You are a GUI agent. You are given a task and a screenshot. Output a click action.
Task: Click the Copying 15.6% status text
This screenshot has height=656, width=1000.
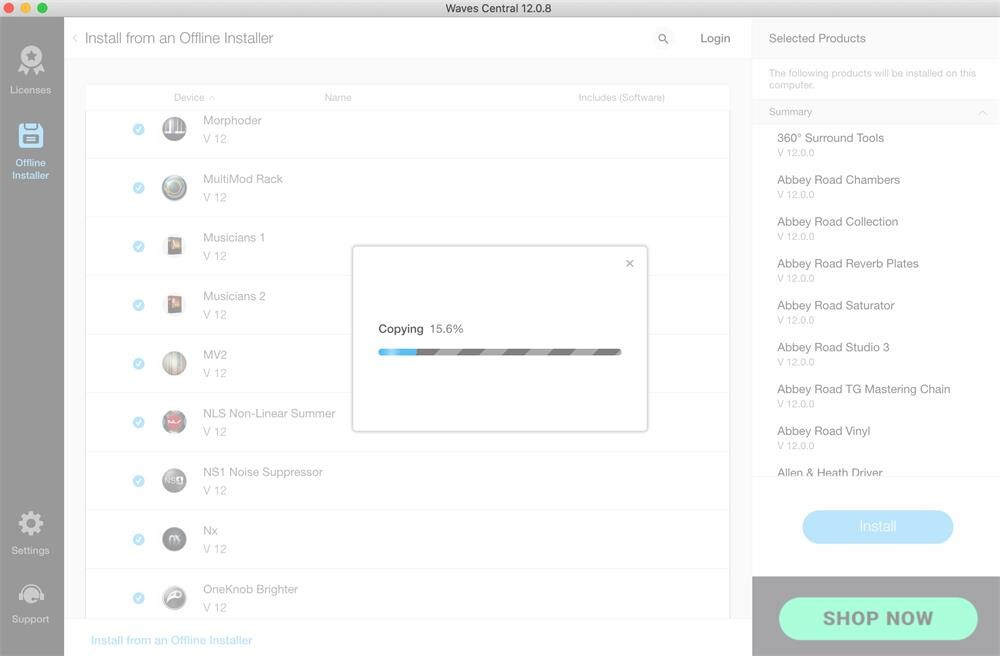421,329
